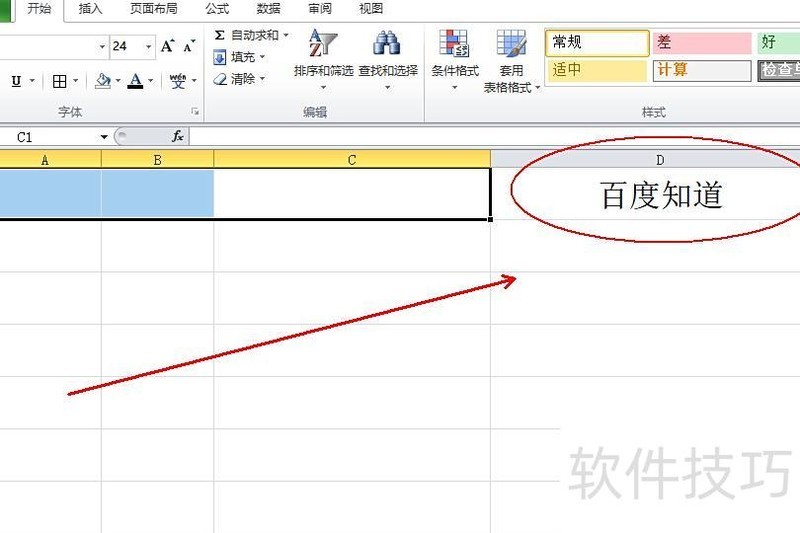Apply cell borders with the border icon
800x533 pixels.
(60, 81)
